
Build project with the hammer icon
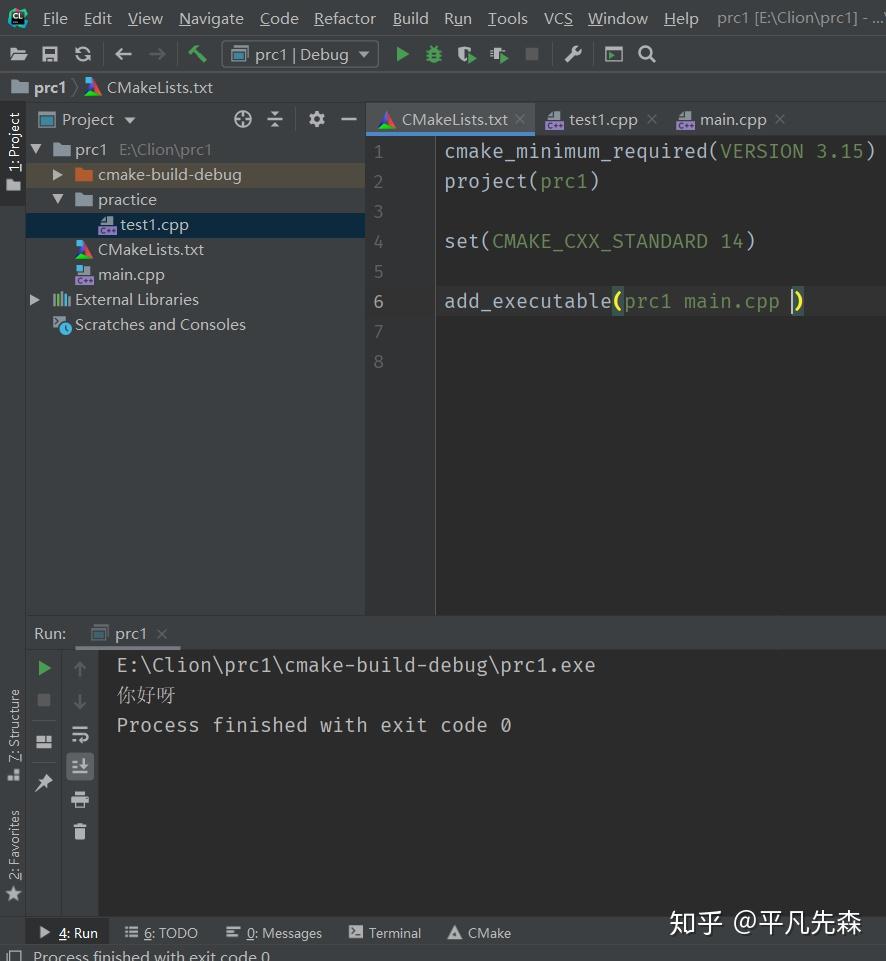point(197,54)
